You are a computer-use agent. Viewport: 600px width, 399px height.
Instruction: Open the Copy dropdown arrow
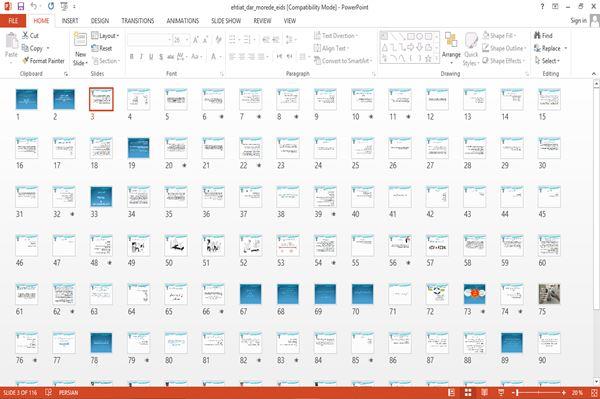pos(48,48)
